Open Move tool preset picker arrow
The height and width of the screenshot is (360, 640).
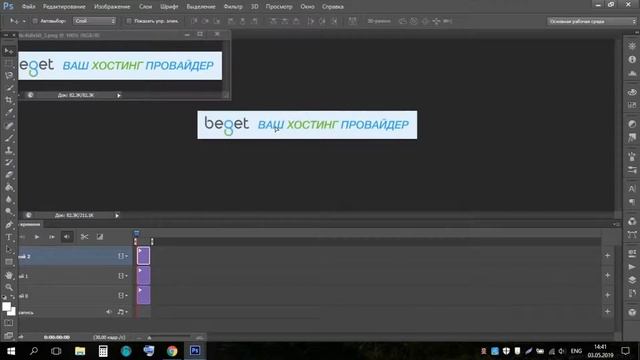(24, 21)
